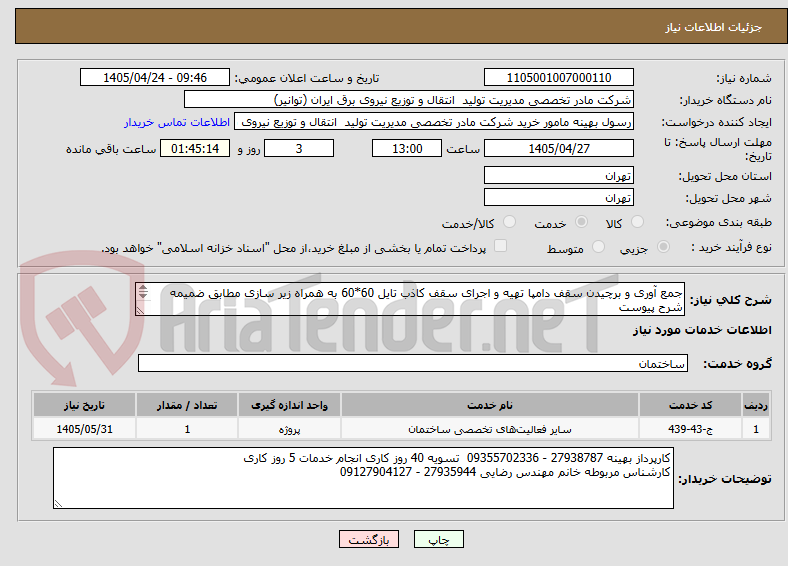788x566 pixels.
Task: Click the resize handle of شرح کلی نیاز box
Action: tap(141, 311)
